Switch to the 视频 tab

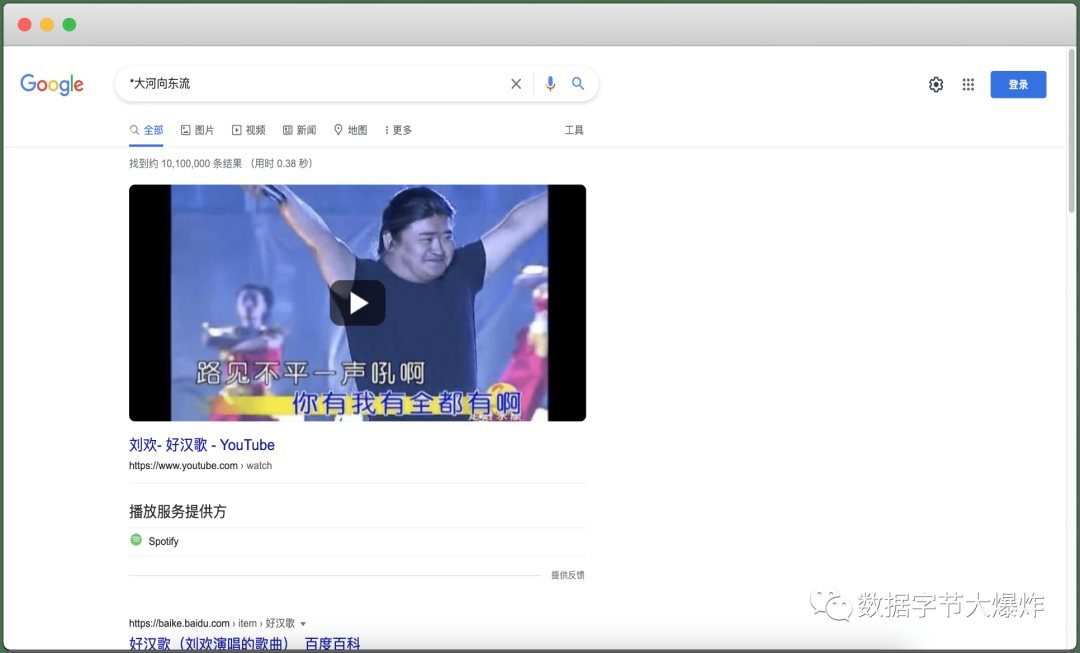pyautogui.click(x=248, y=130)
